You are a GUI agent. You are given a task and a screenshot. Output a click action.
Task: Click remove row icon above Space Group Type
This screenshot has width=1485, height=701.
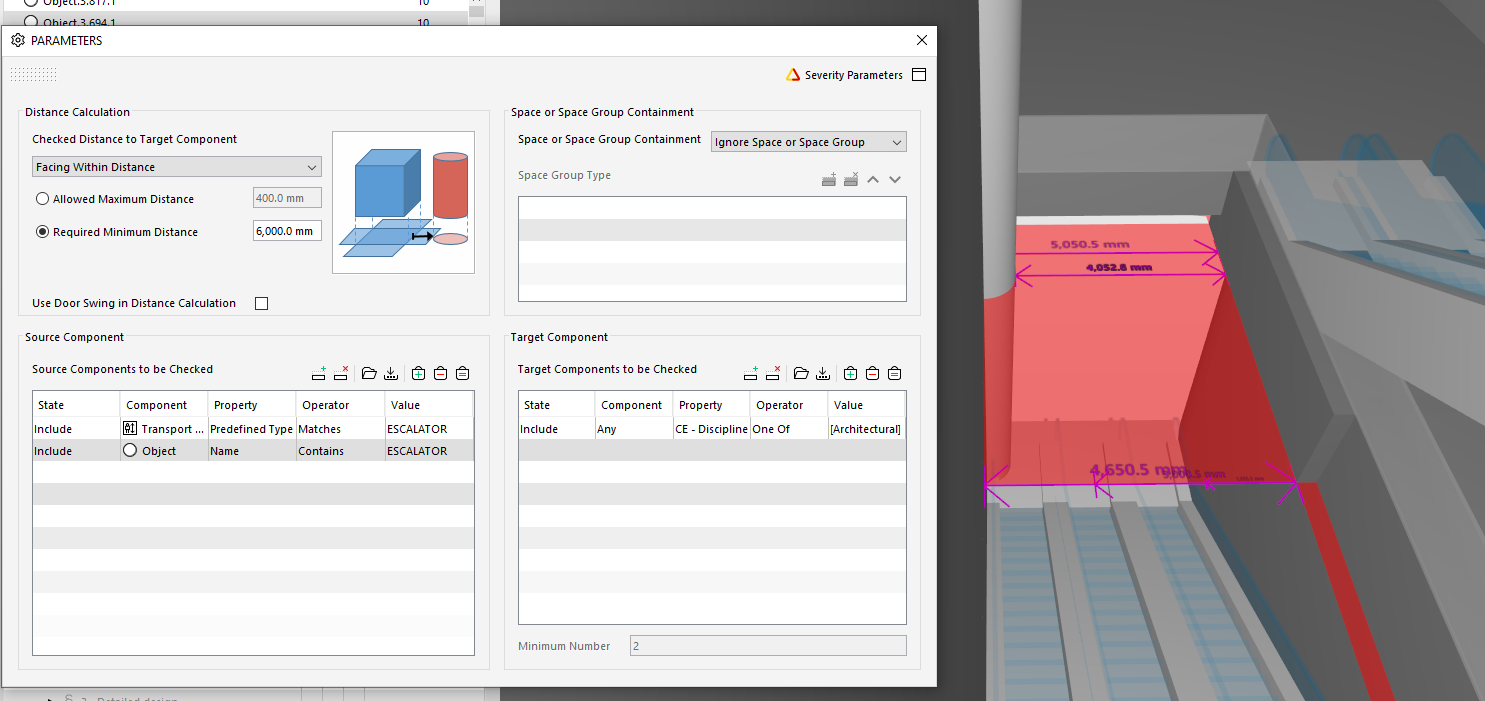click(x=851, y=179)
